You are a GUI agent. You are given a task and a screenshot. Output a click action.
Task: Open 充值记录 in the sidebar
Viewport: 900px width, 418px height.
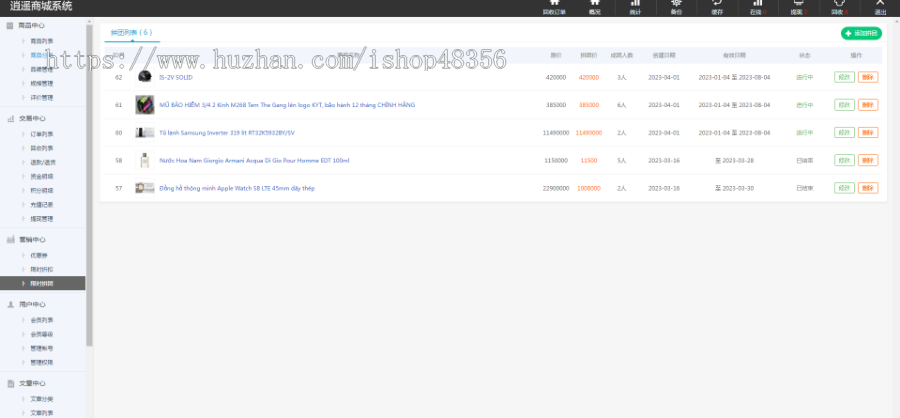click(x=41, y=204)
